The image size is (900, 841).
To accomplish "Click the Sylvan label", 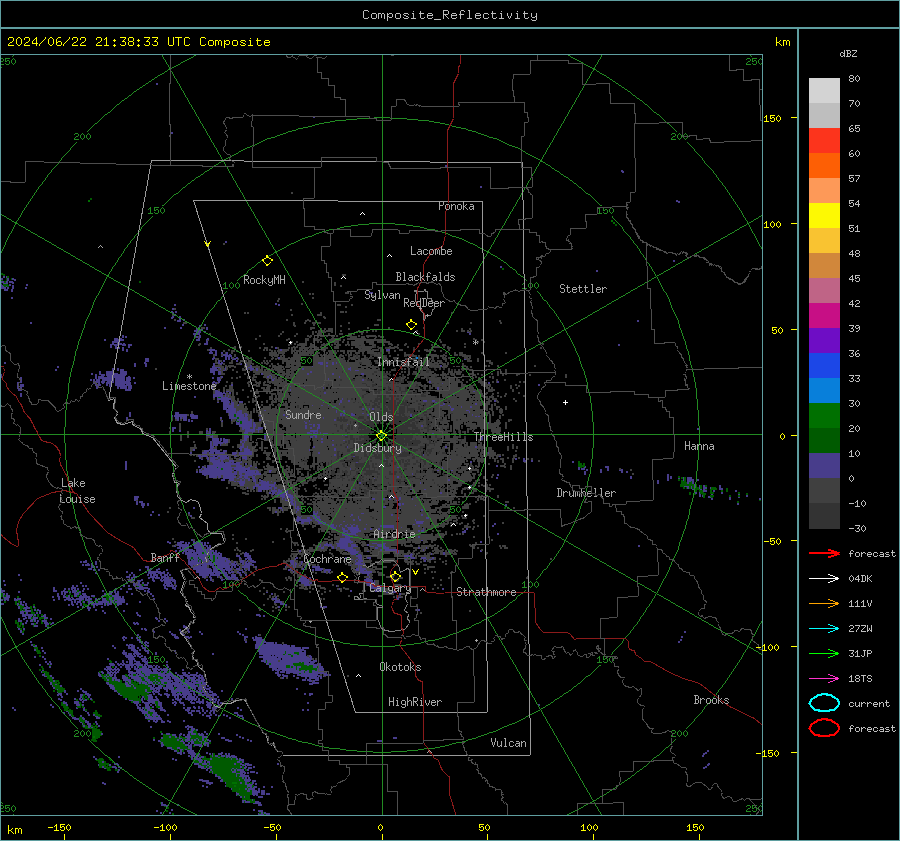I will (x=382, y=295).
